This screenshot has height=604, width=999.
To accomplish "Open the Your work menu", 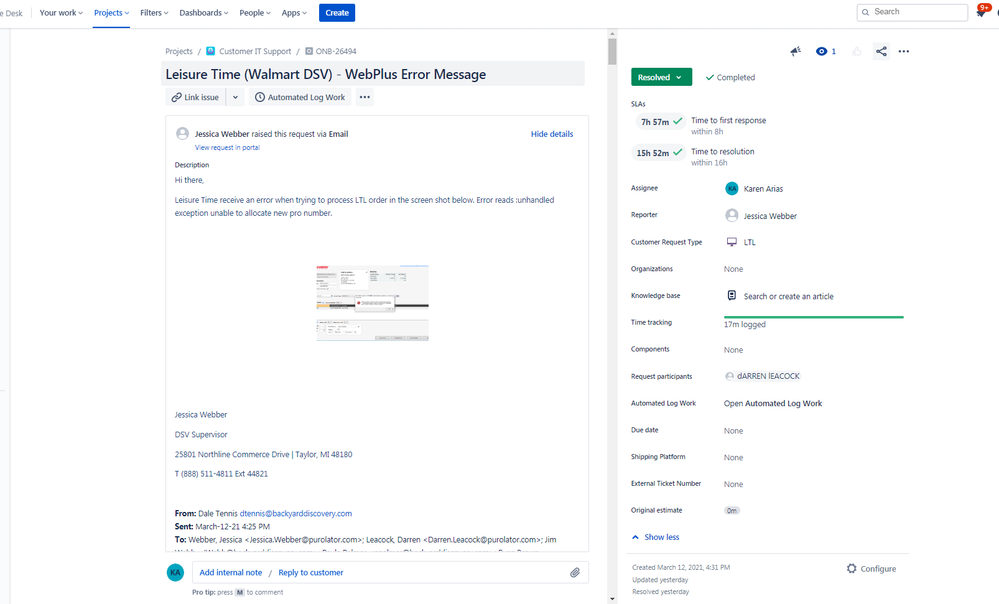I will pos(61,13).
